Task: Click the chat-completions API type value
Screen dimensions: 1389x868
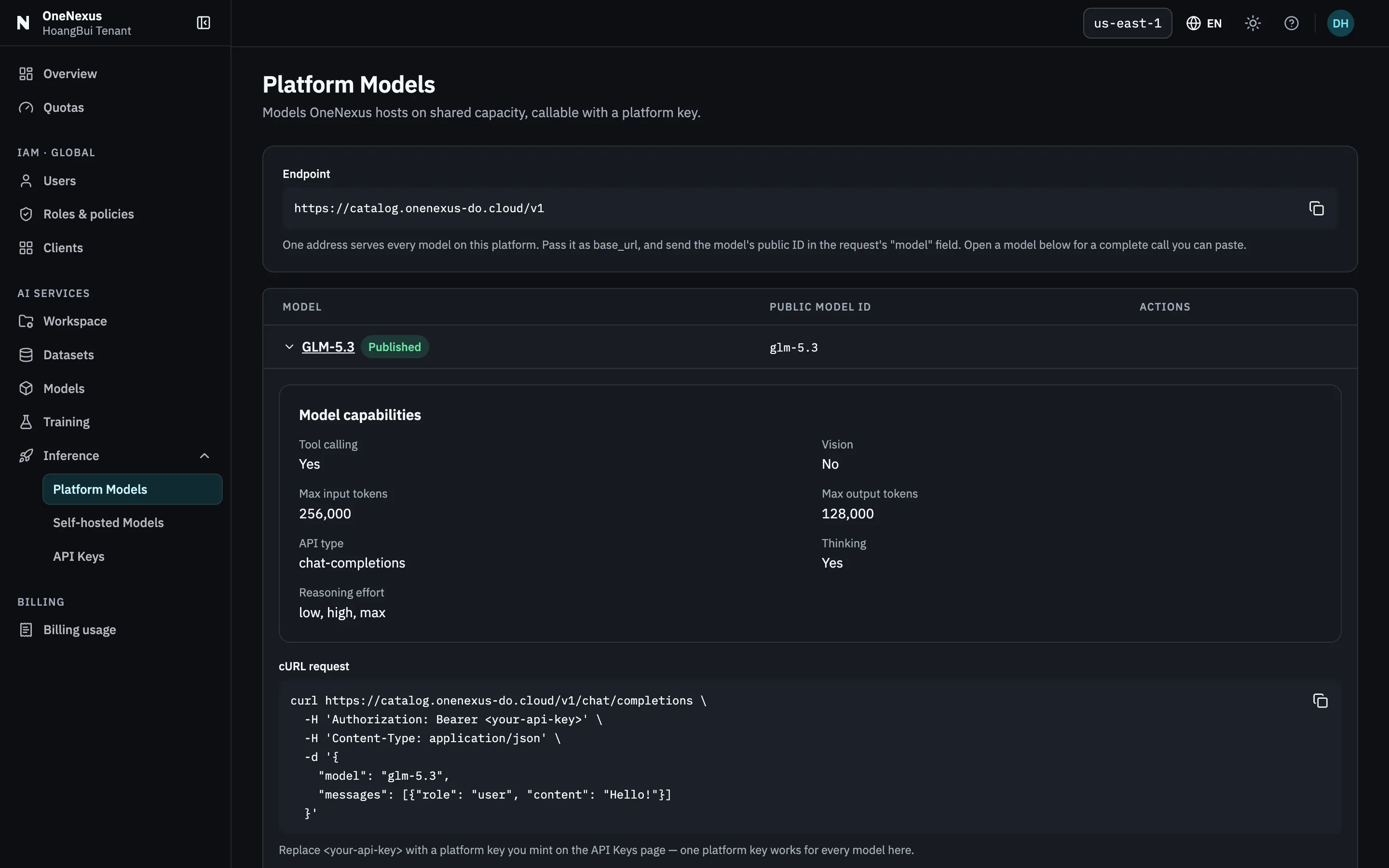Action: click(352, 563)
